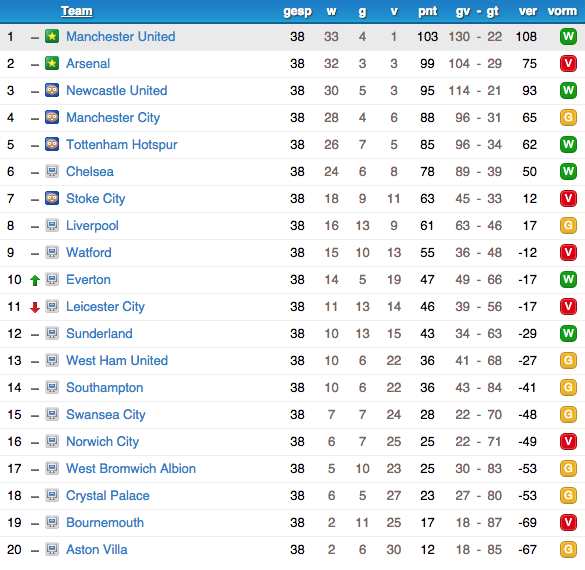The width and height of the screenshot is (585, 570).
Task: Click the yellow G form badge for Manchester City
Action: 568,118
